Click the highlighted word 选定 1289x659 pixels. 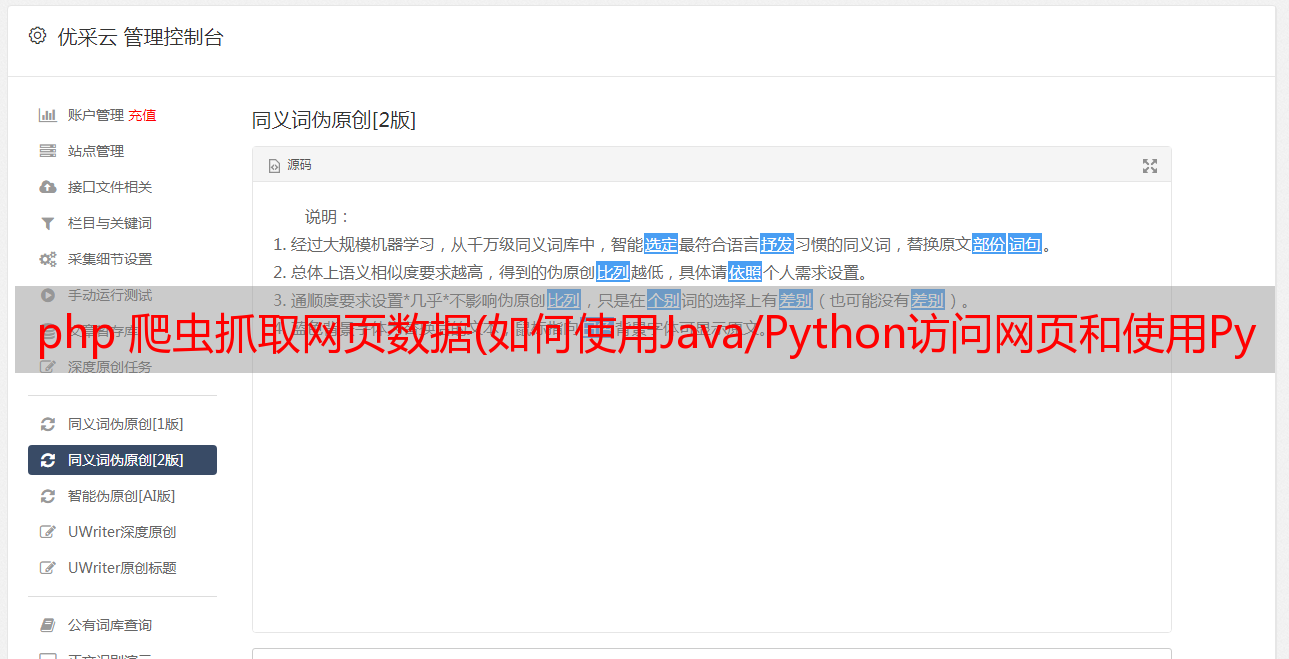(661, 244)
